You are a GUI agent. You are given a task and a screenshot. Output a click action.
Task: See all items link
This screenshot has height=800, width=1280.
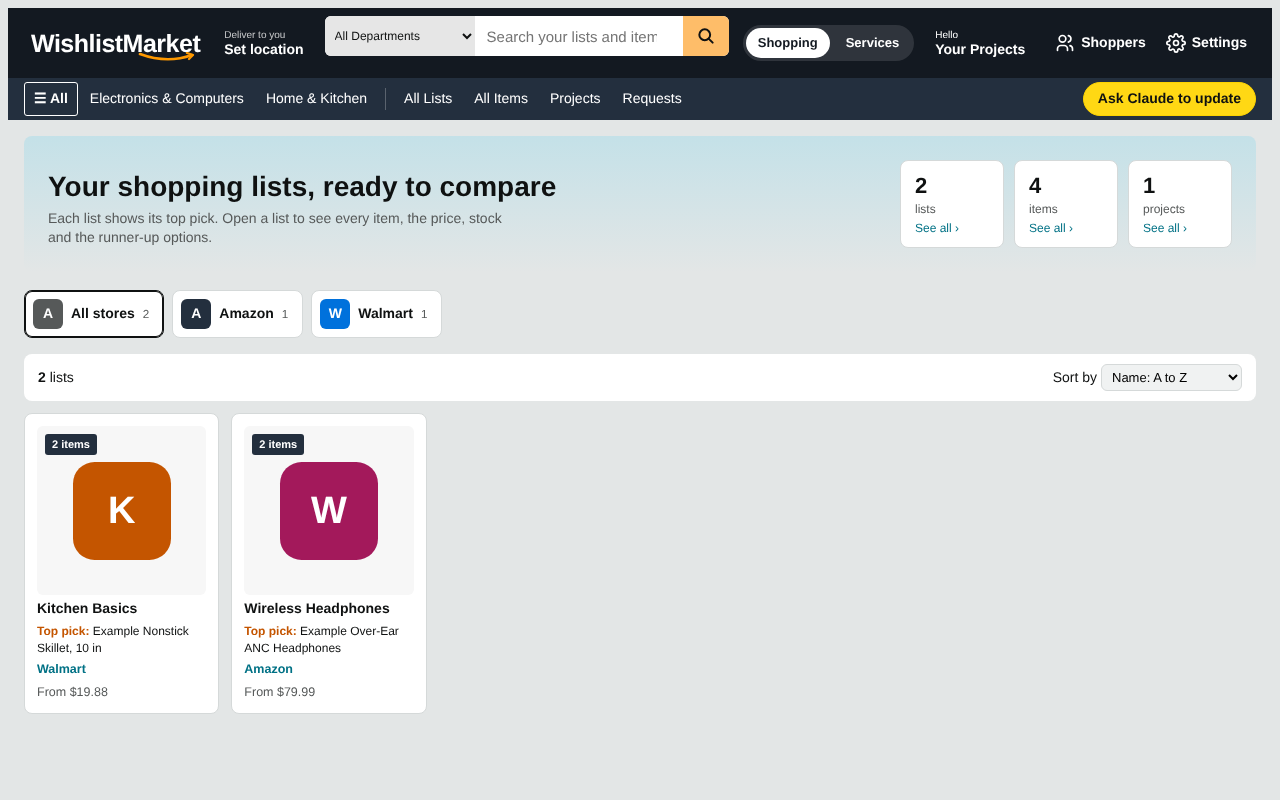click(1051, 228)
